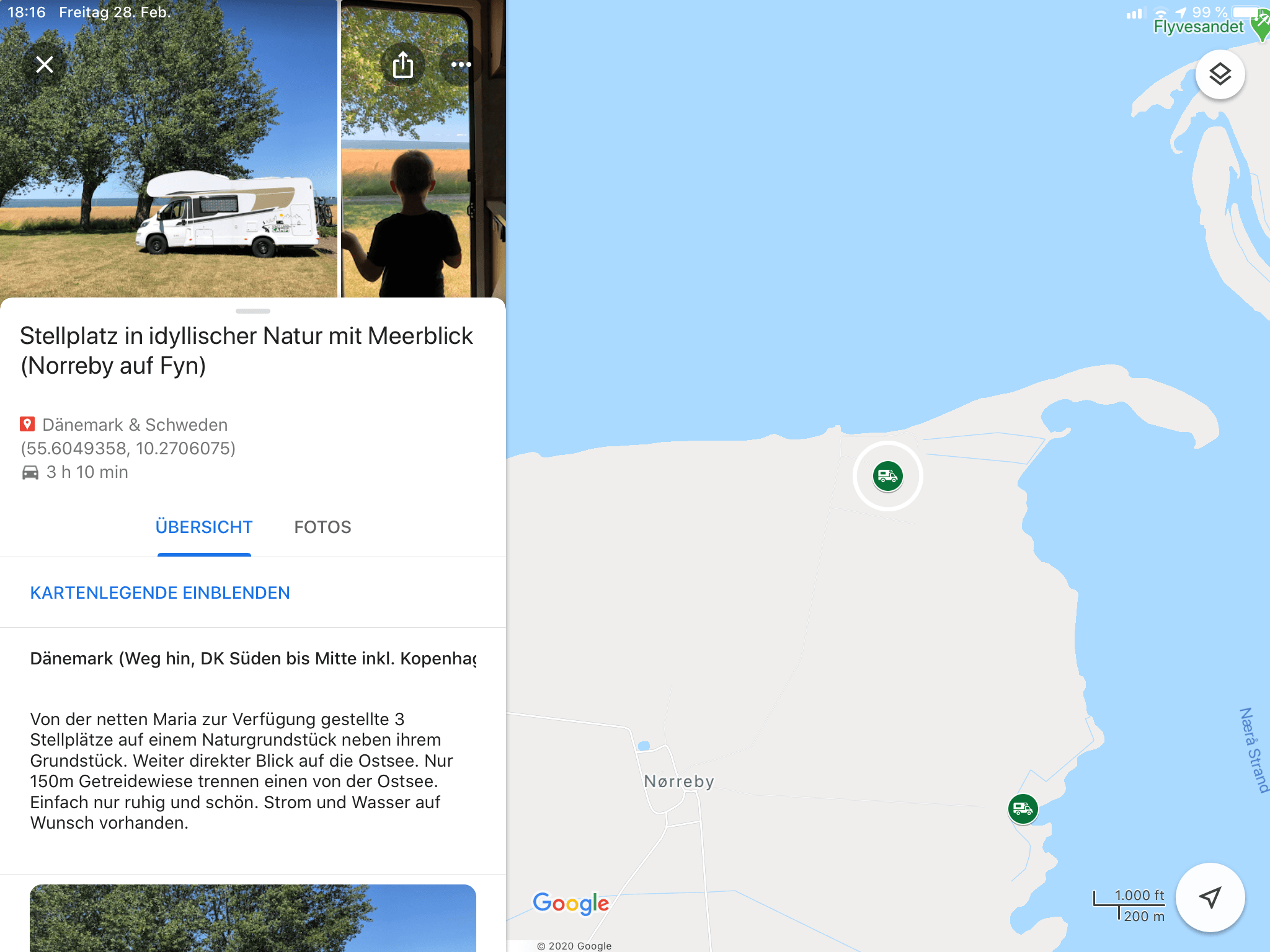The width and height of the screenshot is (1270, 952).
Task: Tap the Flyvesandet green map pin
Action: (1261, 26)
